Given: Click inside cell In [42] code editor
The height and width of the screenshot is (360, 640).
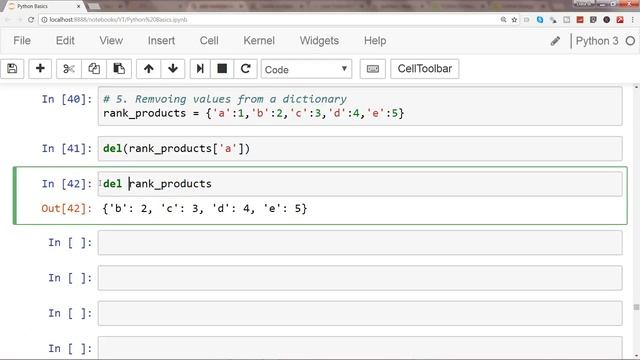Looking at the screenshot, I should coord(360,184).
